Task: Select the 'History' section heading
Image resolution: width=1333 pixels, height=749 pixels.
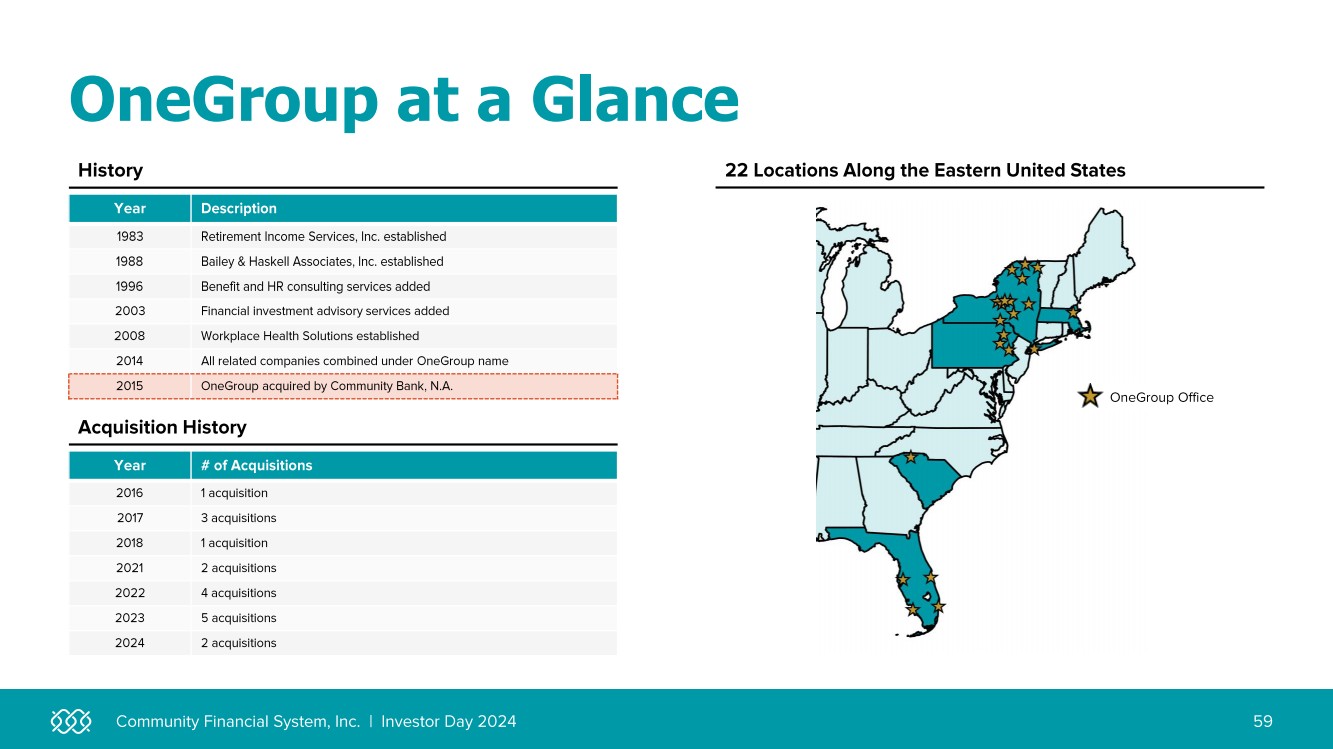Action: (x=110, y=171)
